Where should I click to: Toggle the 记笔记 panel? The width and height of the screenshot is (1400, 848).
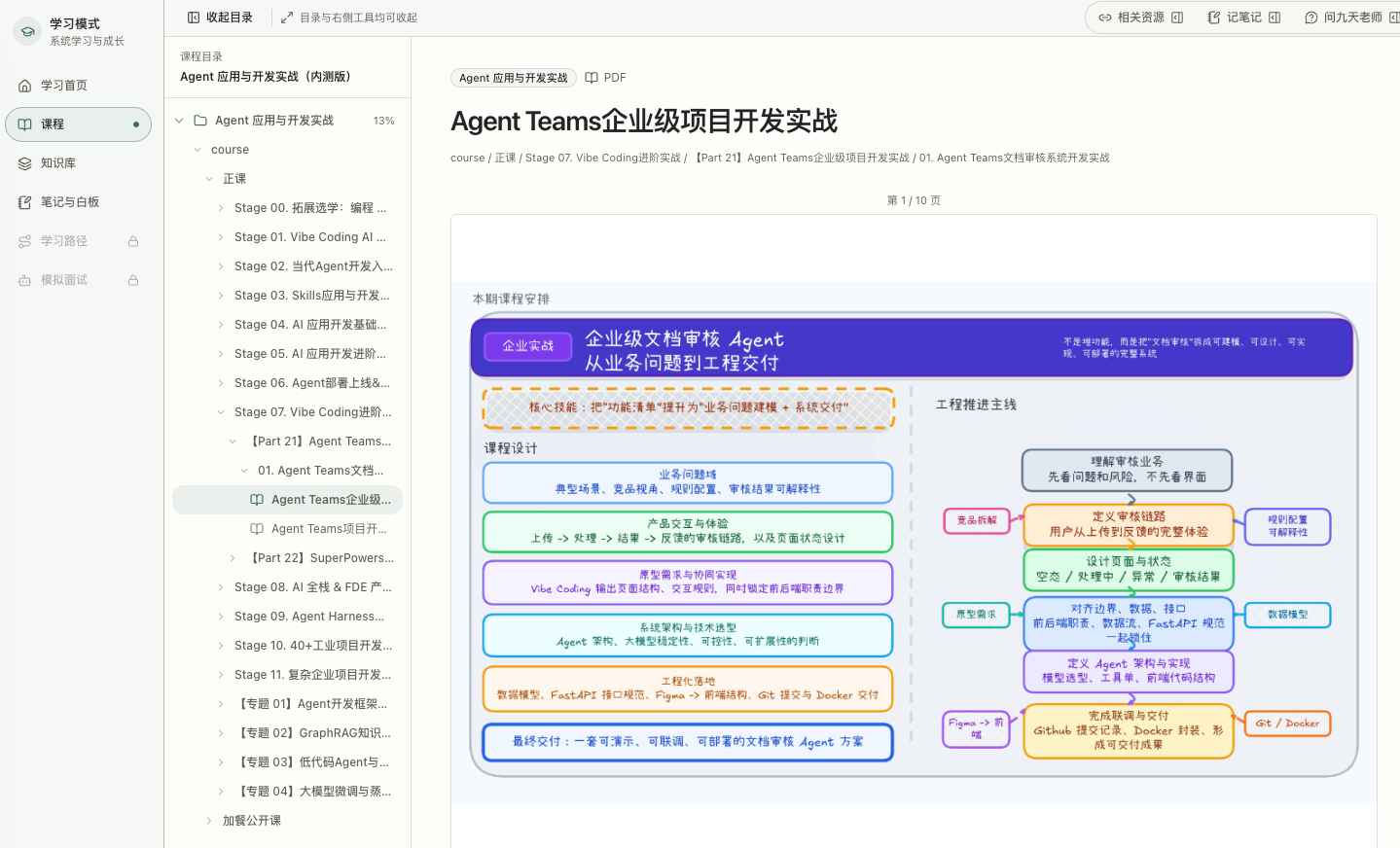point(1243,18)
